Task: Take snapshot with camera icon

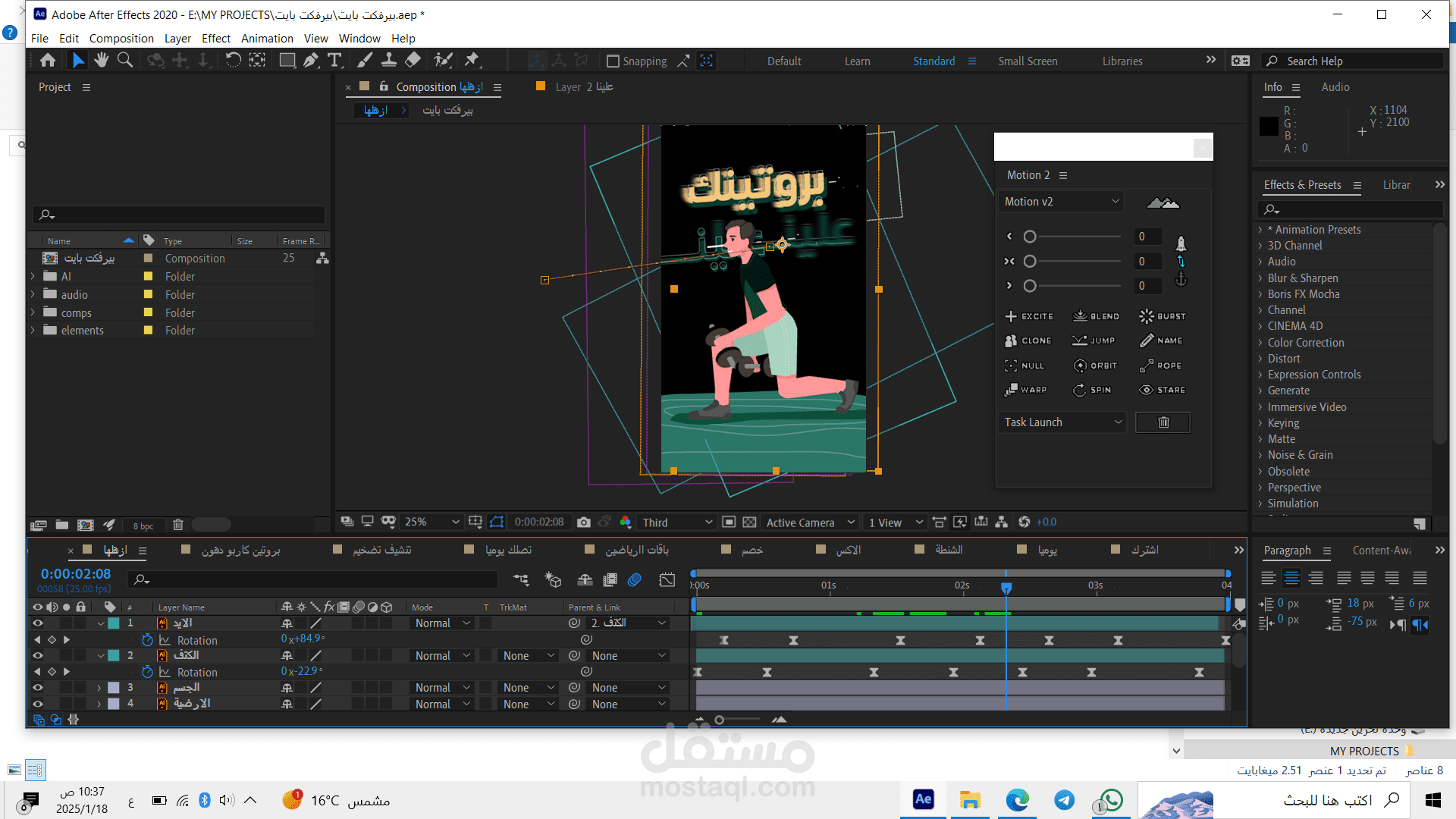Action: (583, 522)
